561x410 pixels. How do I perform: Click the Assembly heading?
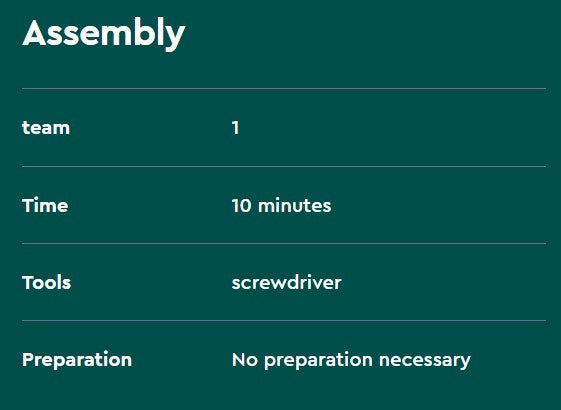[x=104, y=34]
